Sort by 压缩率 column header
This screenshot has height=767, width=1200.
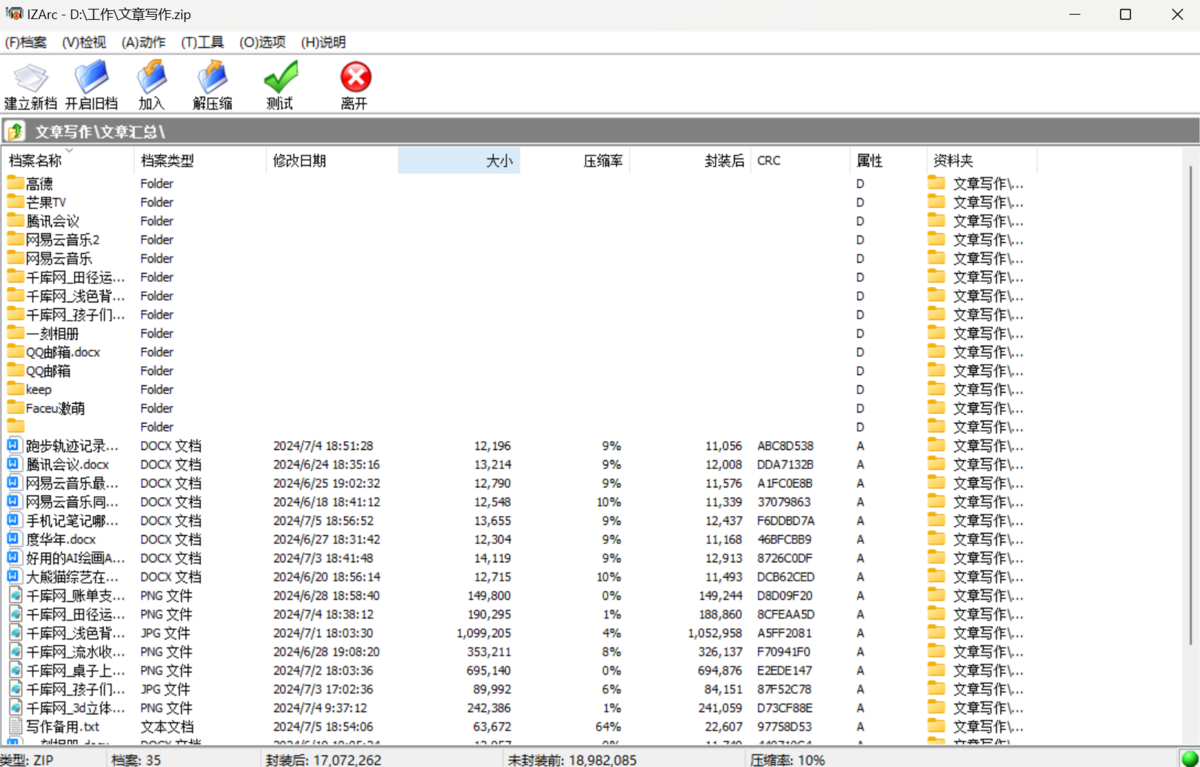click(575, 160)
